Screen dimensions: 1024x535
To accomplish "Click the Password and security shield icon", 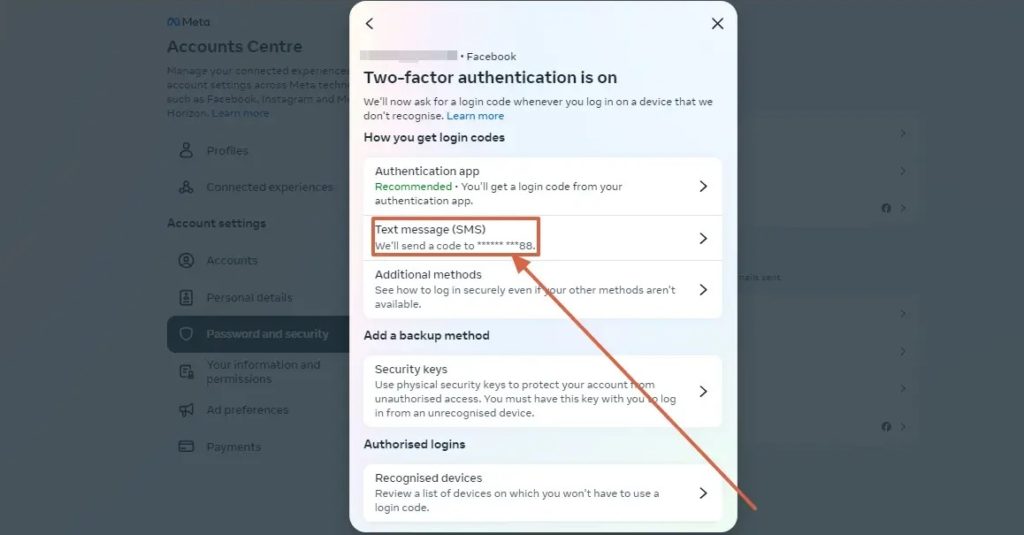I will tap(186, 334).
